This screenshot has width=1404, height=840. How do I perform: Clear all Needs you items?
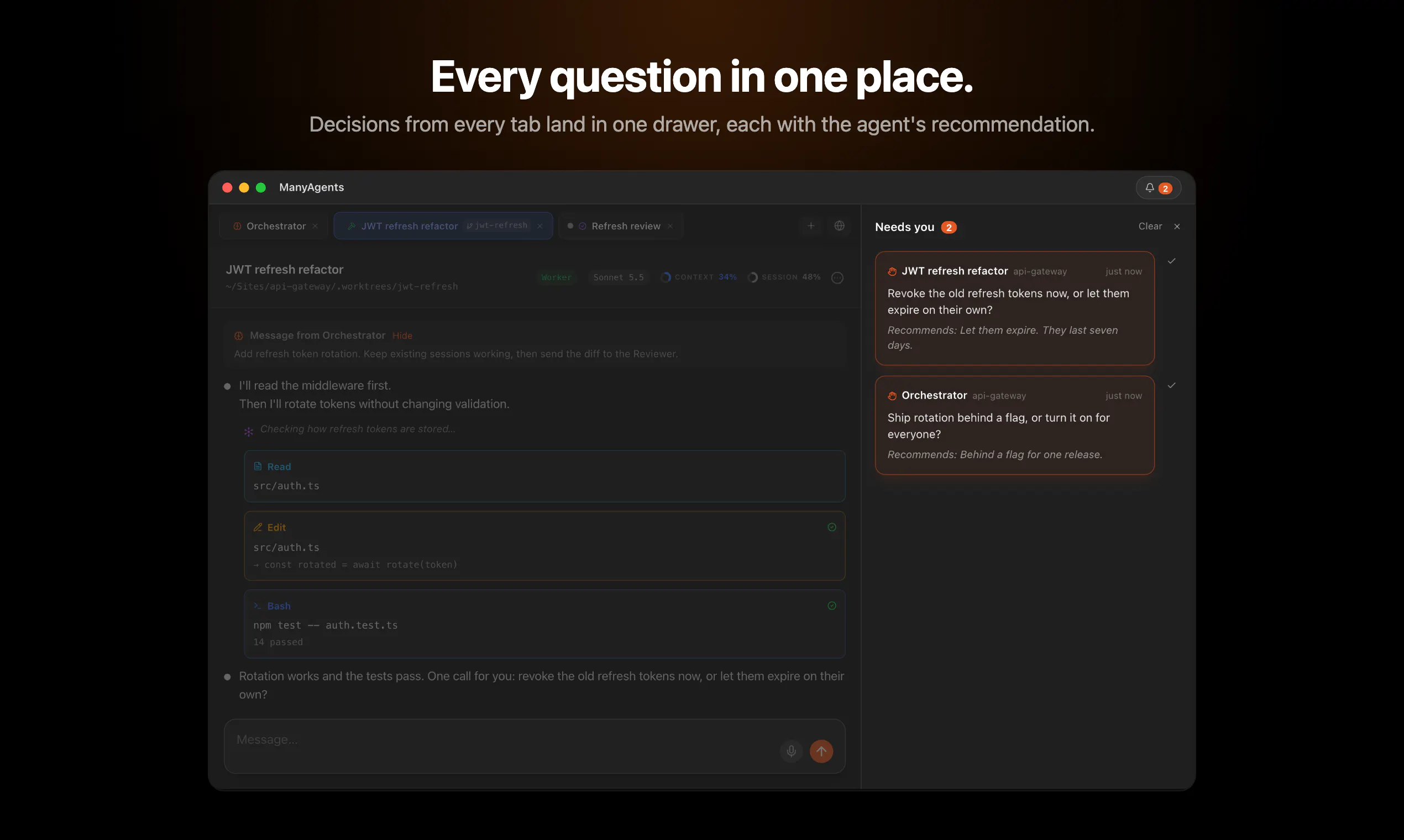(x=1150, y=227)
